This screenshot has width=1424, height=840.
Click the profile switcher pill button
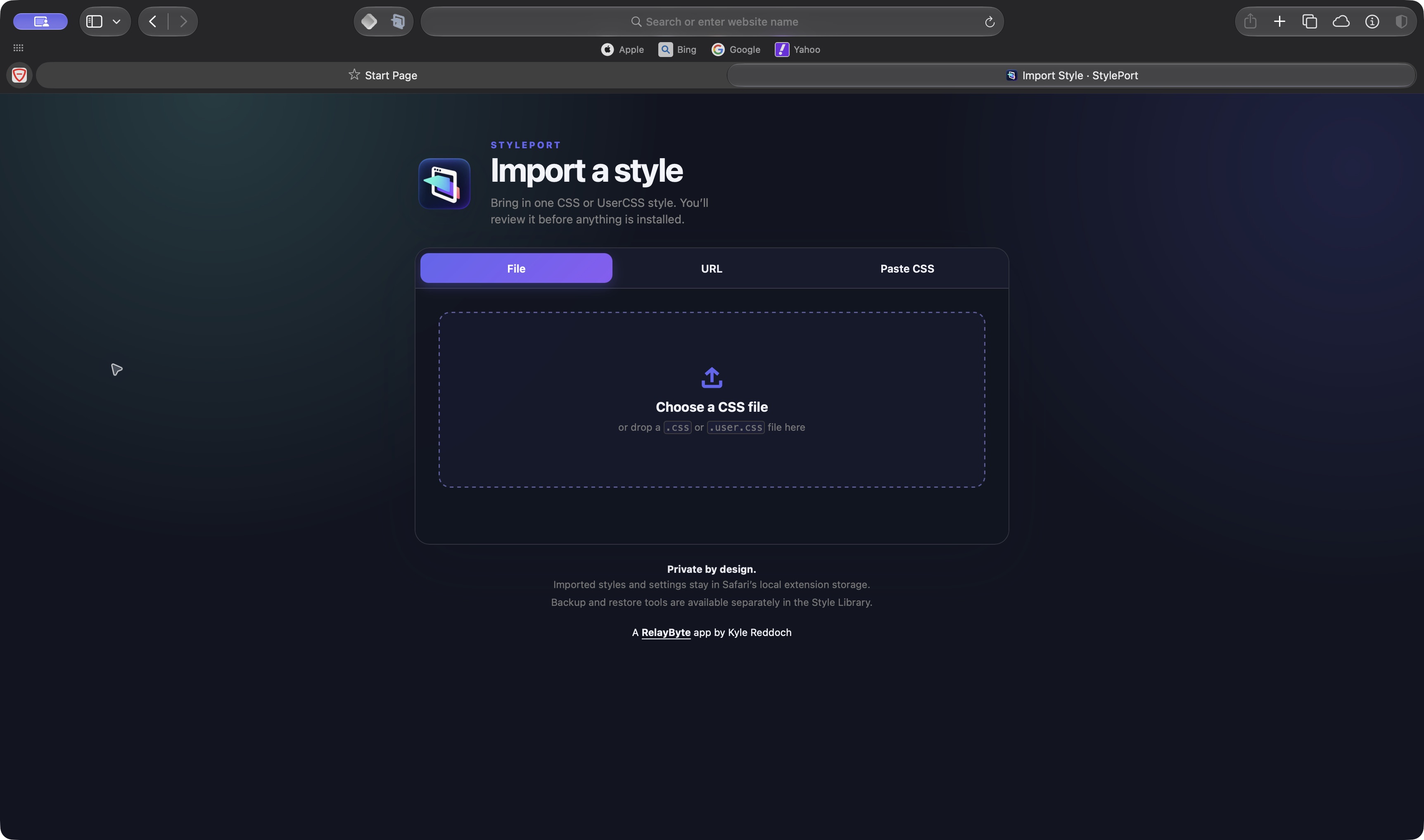(40, 21)
